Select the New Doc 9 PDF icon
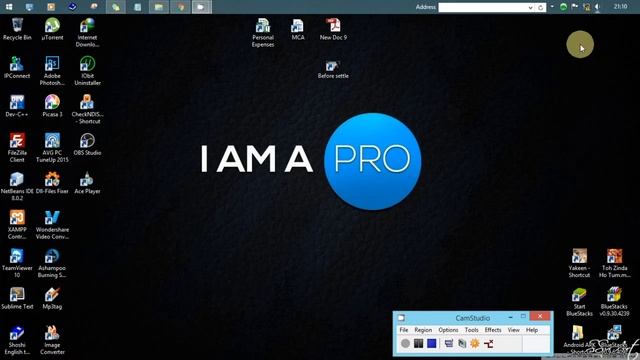 click(x=333, y=29)
